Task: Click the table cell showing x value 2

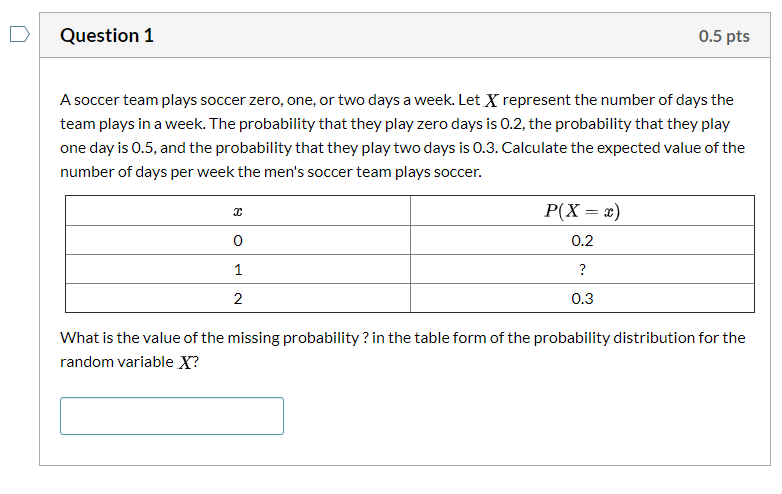Action: tap(238, 298)
